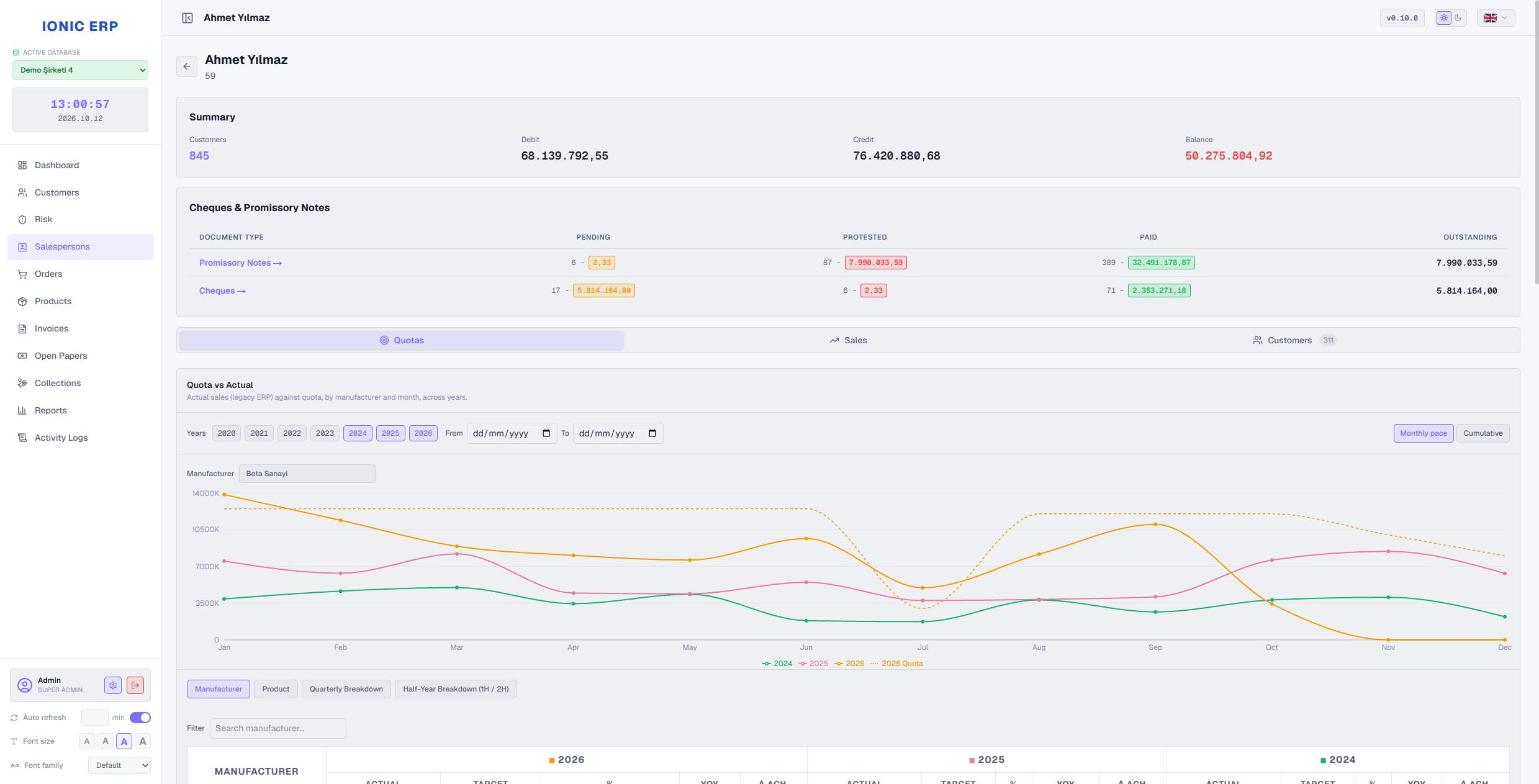Open the Cheques link
The width and height of the screenshot is (1539, 784).
point(222,291)
